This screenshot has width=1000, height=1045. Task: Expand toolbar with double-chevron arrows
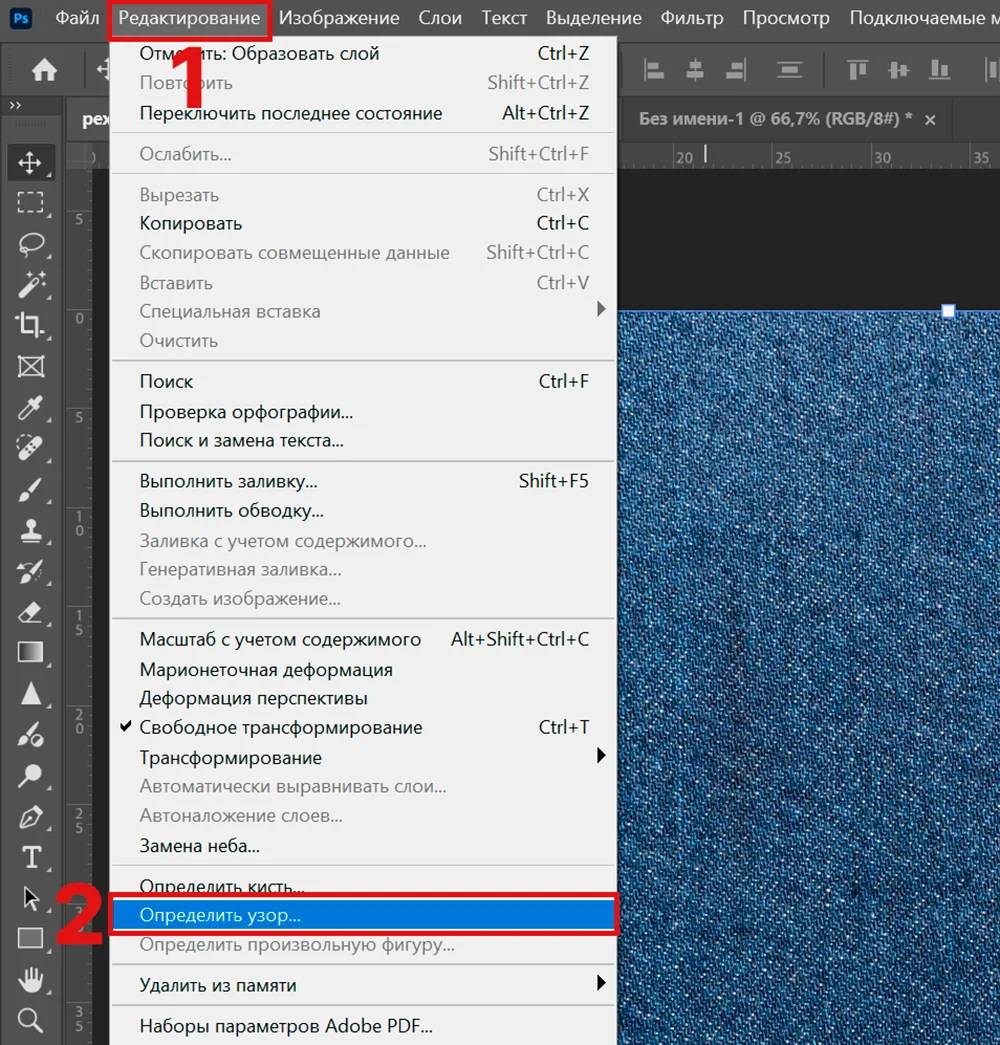[x=15, y=105]
